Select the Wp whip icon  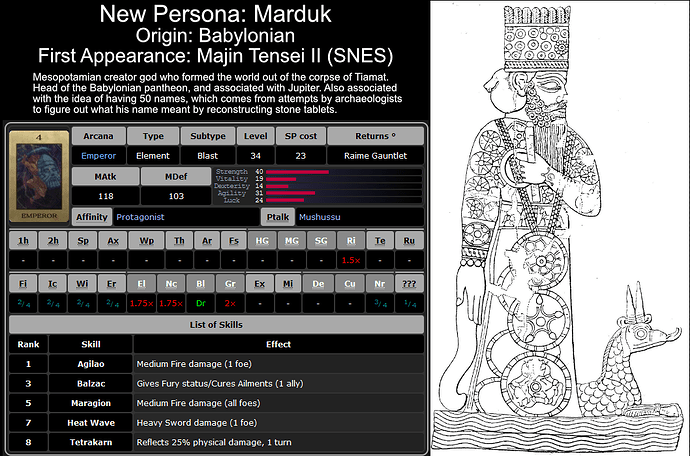tap(147, 241)
